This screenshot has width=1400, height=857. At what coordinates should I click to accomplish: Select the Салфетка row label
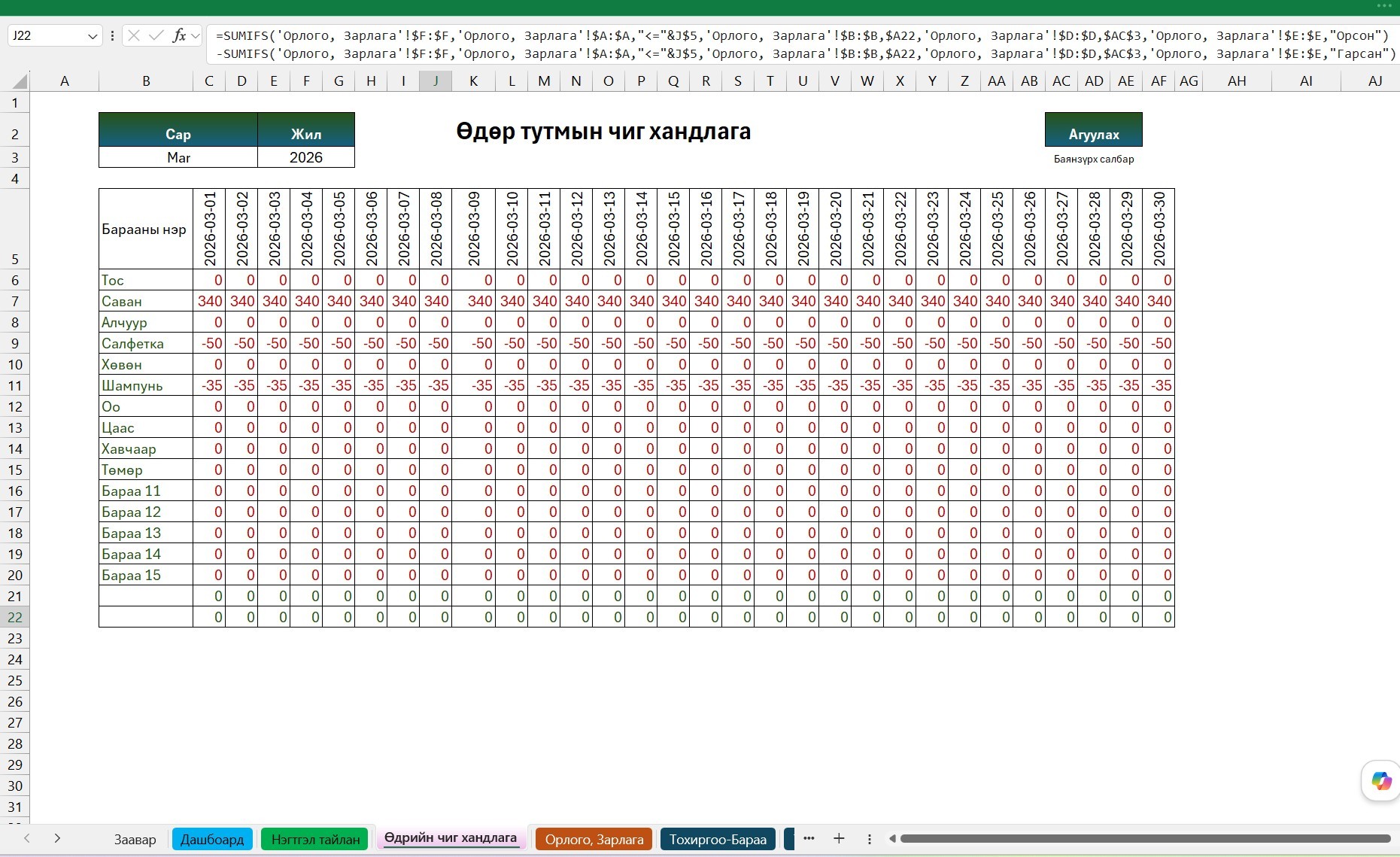[146, 343]
